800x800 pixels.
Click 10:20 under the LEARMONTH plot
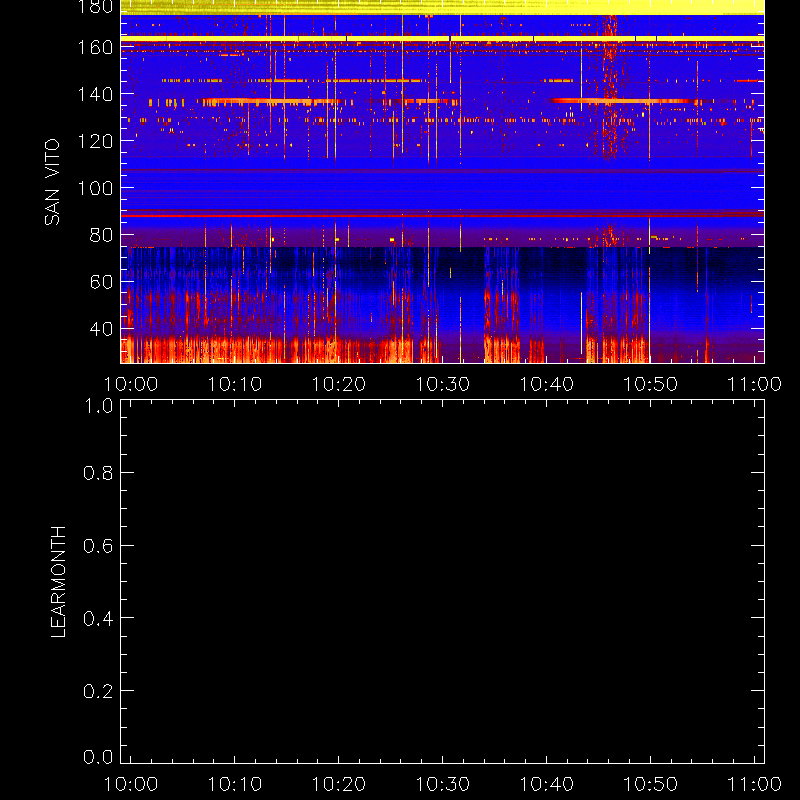339,784
